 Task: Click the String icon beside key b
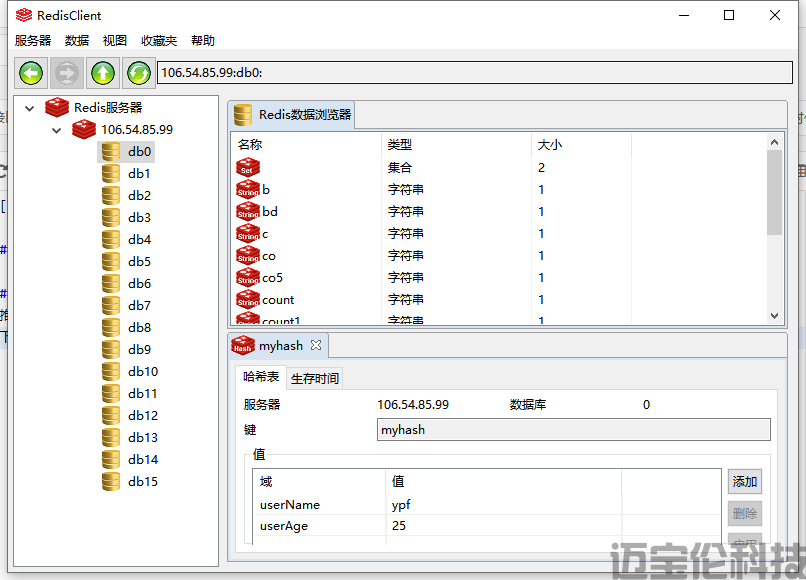[248, 190]
